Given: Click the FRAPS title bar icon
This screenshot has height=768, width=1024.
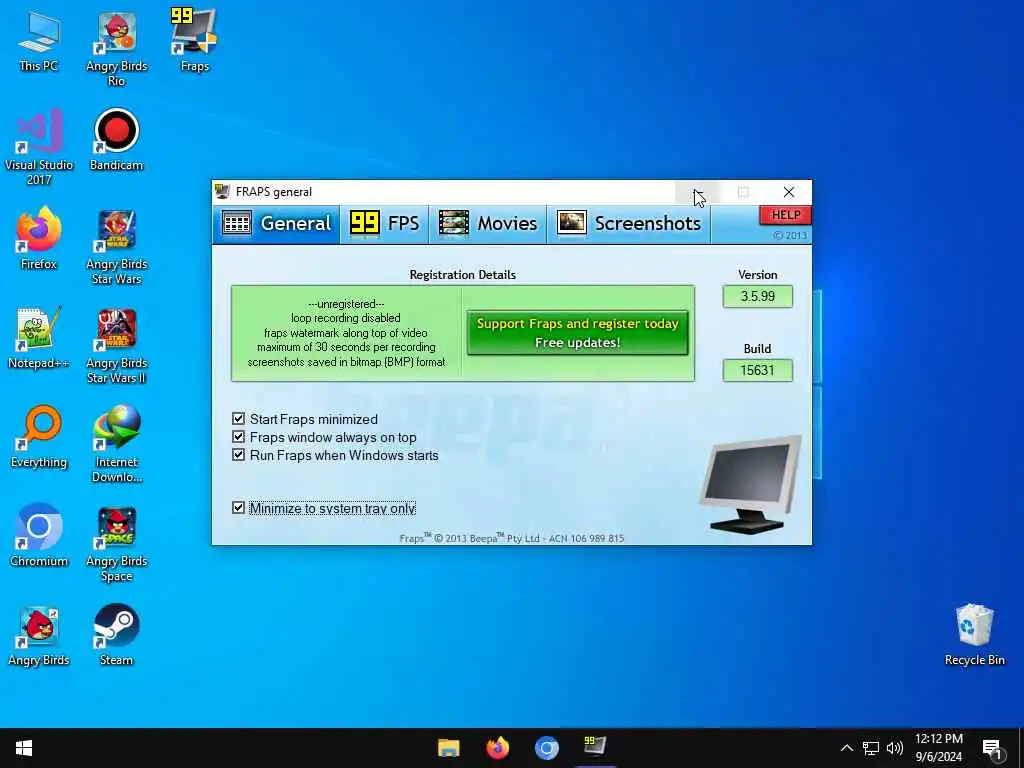Looking at the screenshot, I should point(223,191).
